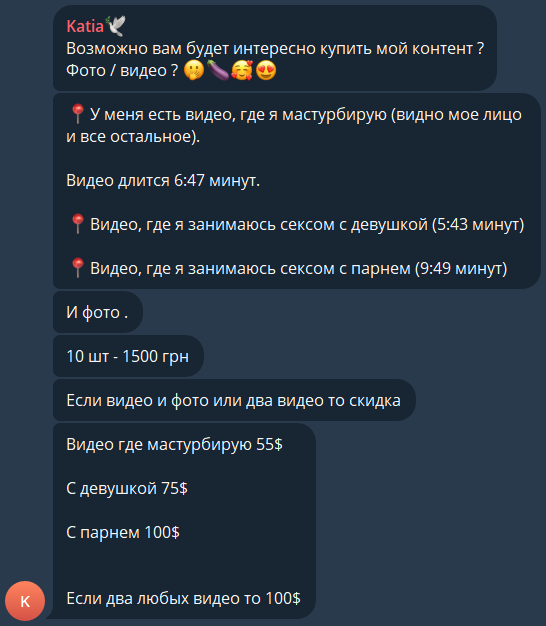Select the message mentioning 'скидка'
This screenshot has height=626, width=546.
(x=234, y=400)
